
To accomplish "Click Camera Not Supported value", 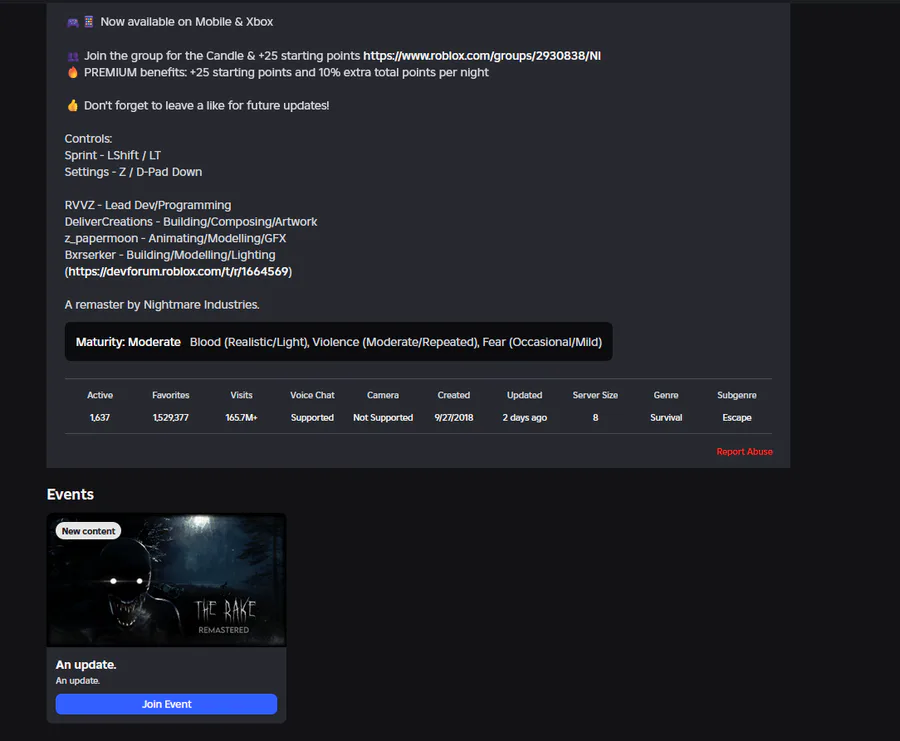I will coord(383,418).
